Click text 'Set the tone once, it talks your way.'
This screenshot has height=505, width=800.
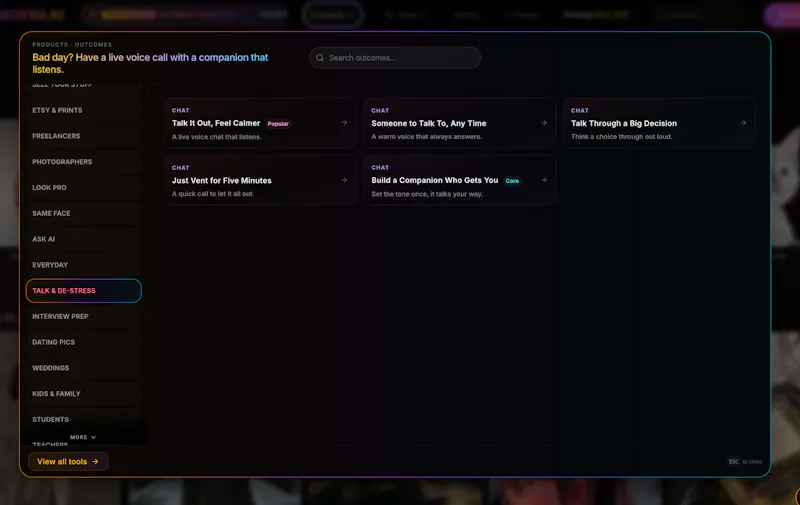[x=427, y=194]
